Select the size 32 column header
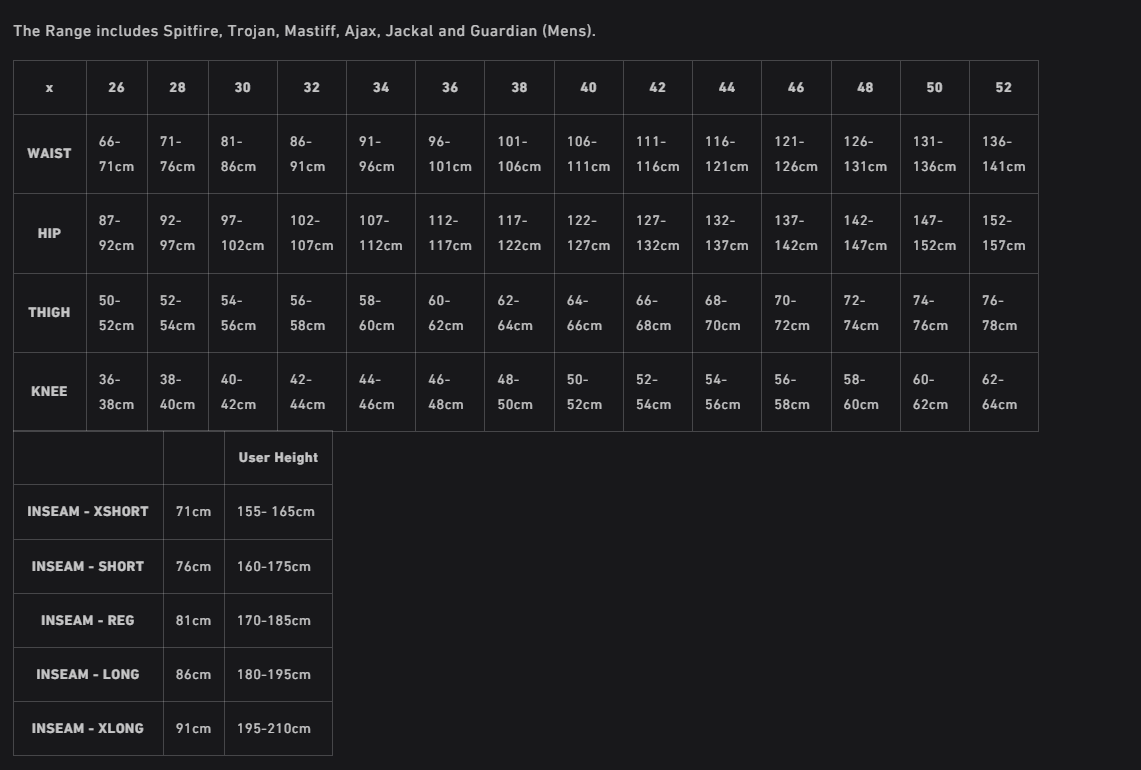The height and width of the screenshot is (770, 1141). pyautogui.click(x=311, y=87)
